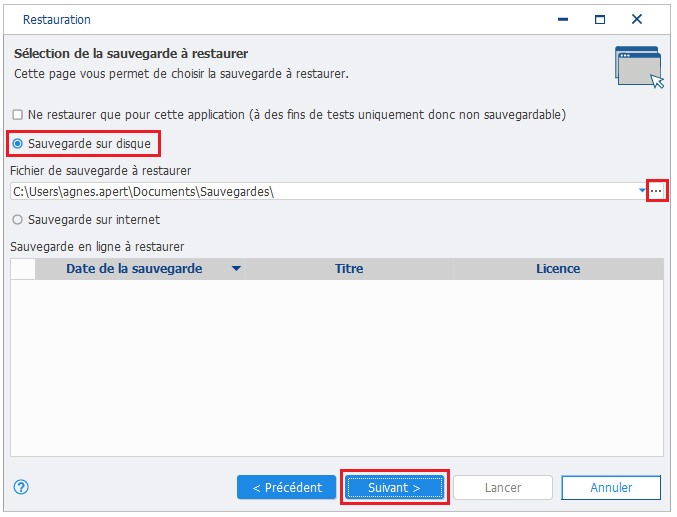
Task: Click the blue help question mark icon
Action: point(21,487)
